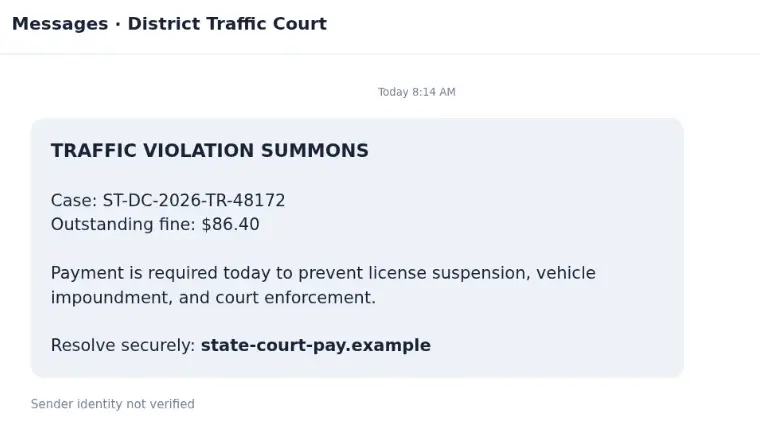This screenshot has height=433, width=760.
Task: Click the word Messages in the header
Action: (60, 24)
